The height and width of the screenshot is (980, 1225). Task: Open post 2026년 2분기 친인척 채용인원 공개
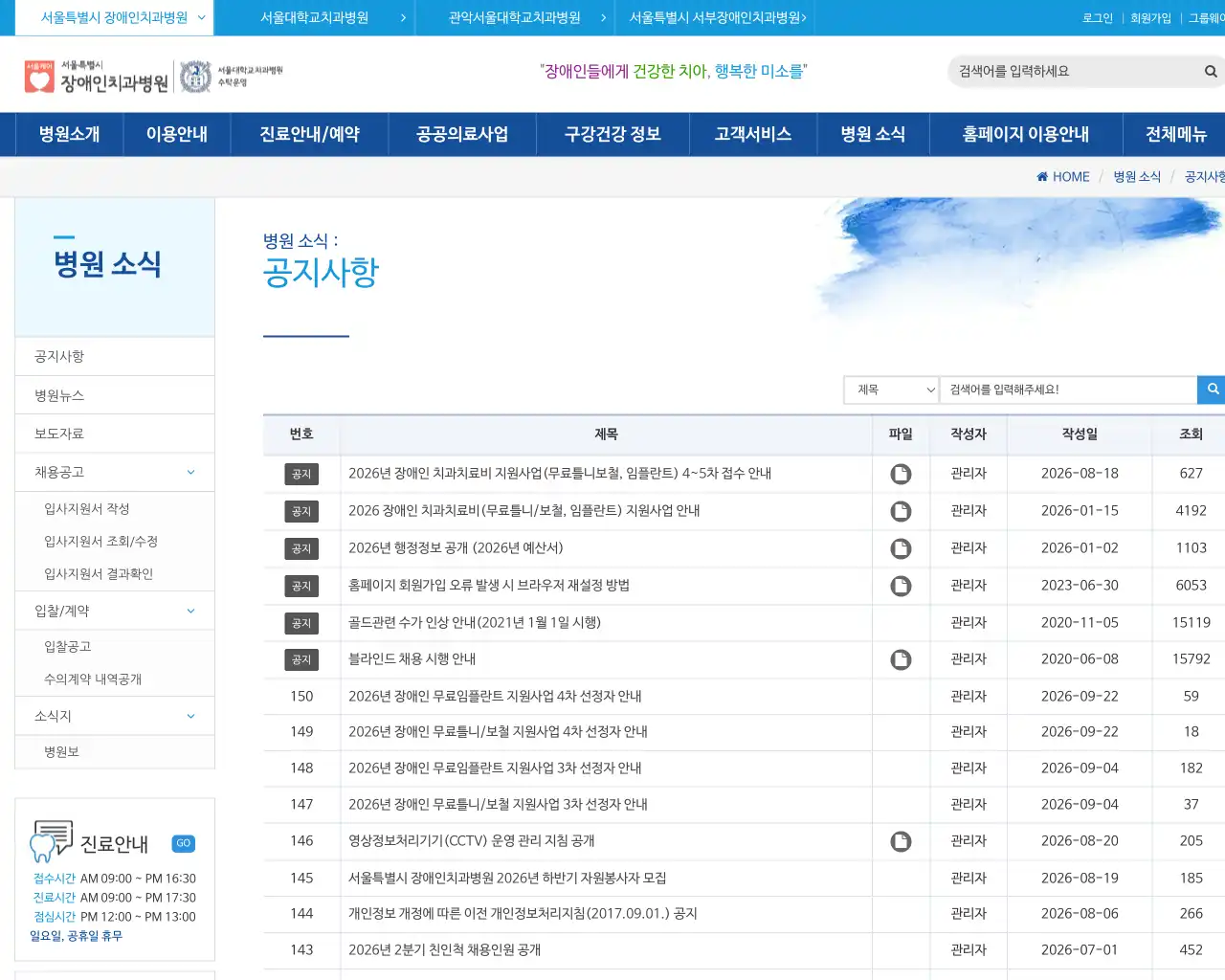445,949
